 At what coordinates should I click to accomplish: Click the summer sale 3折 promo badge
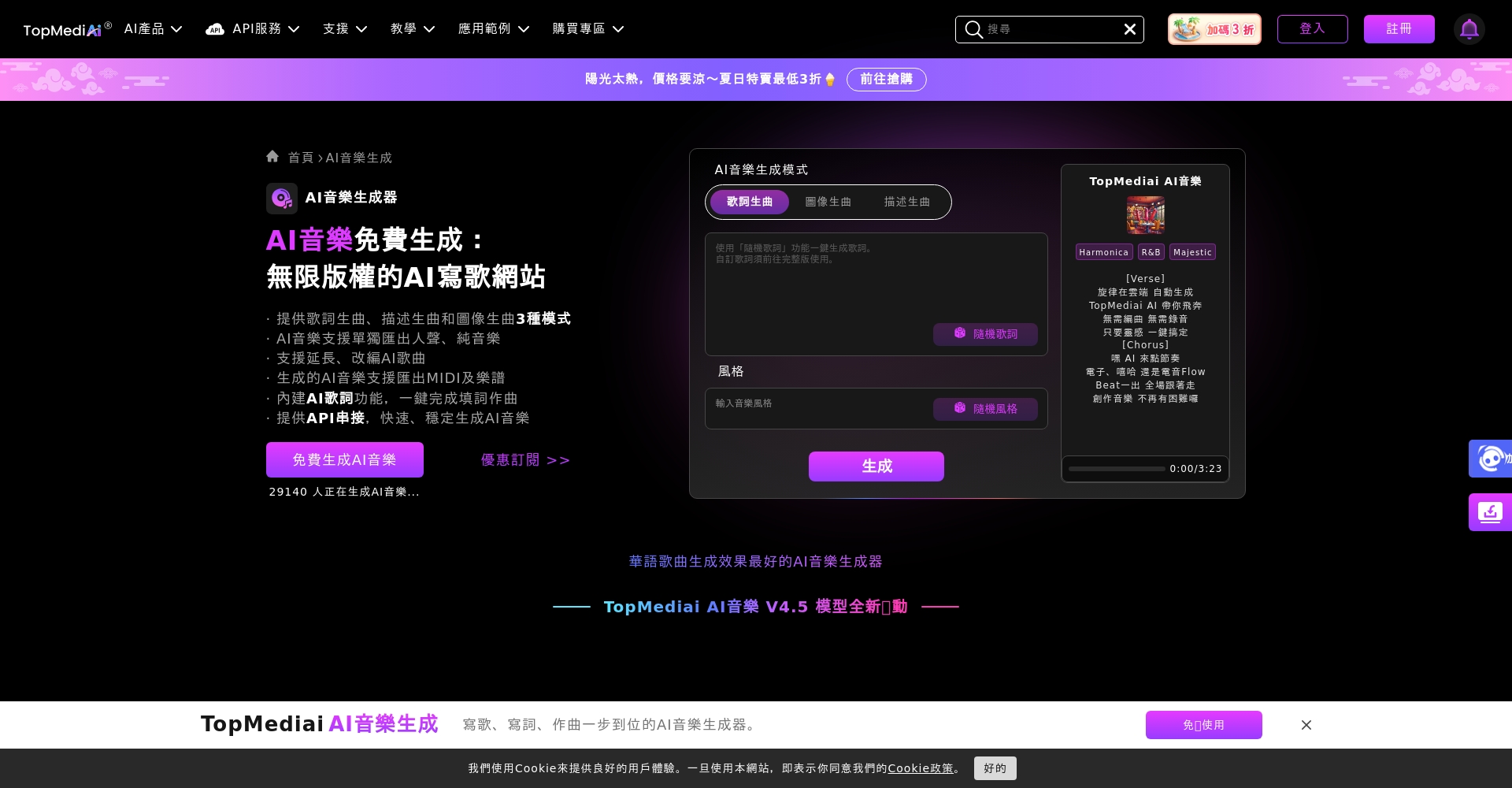(1214, 29)
